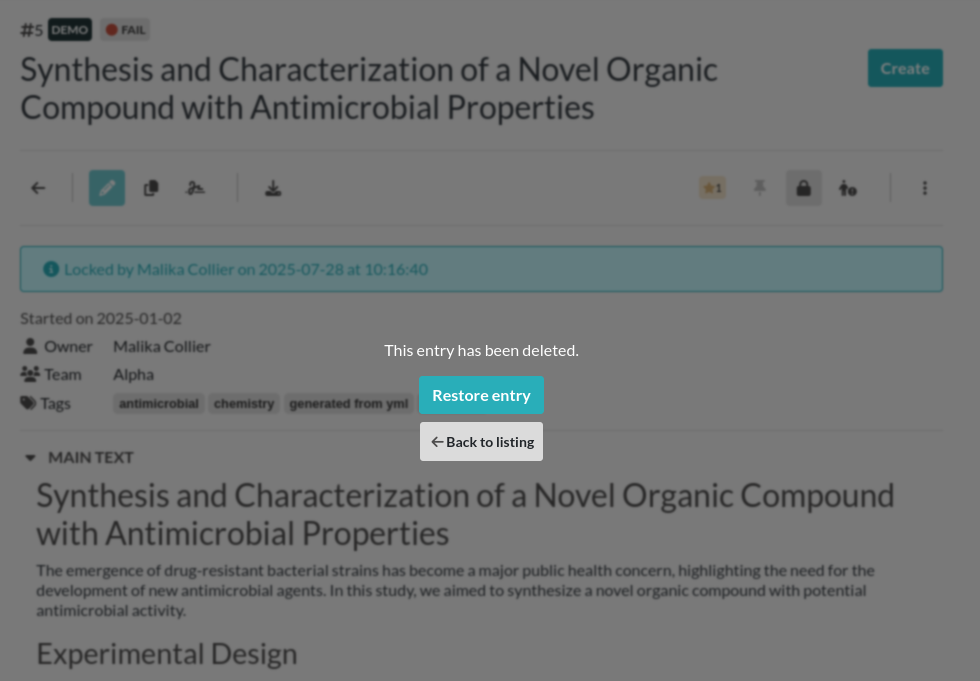Click the Restore entry button
980x681 pixels.
click(481, 395)
